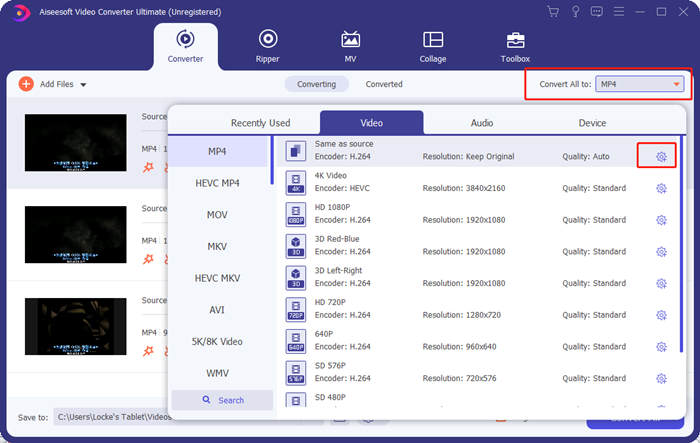Select the "Resolution: 3840x2160" preset text
This screenshot has height=443, width=700.
point(464,188)
